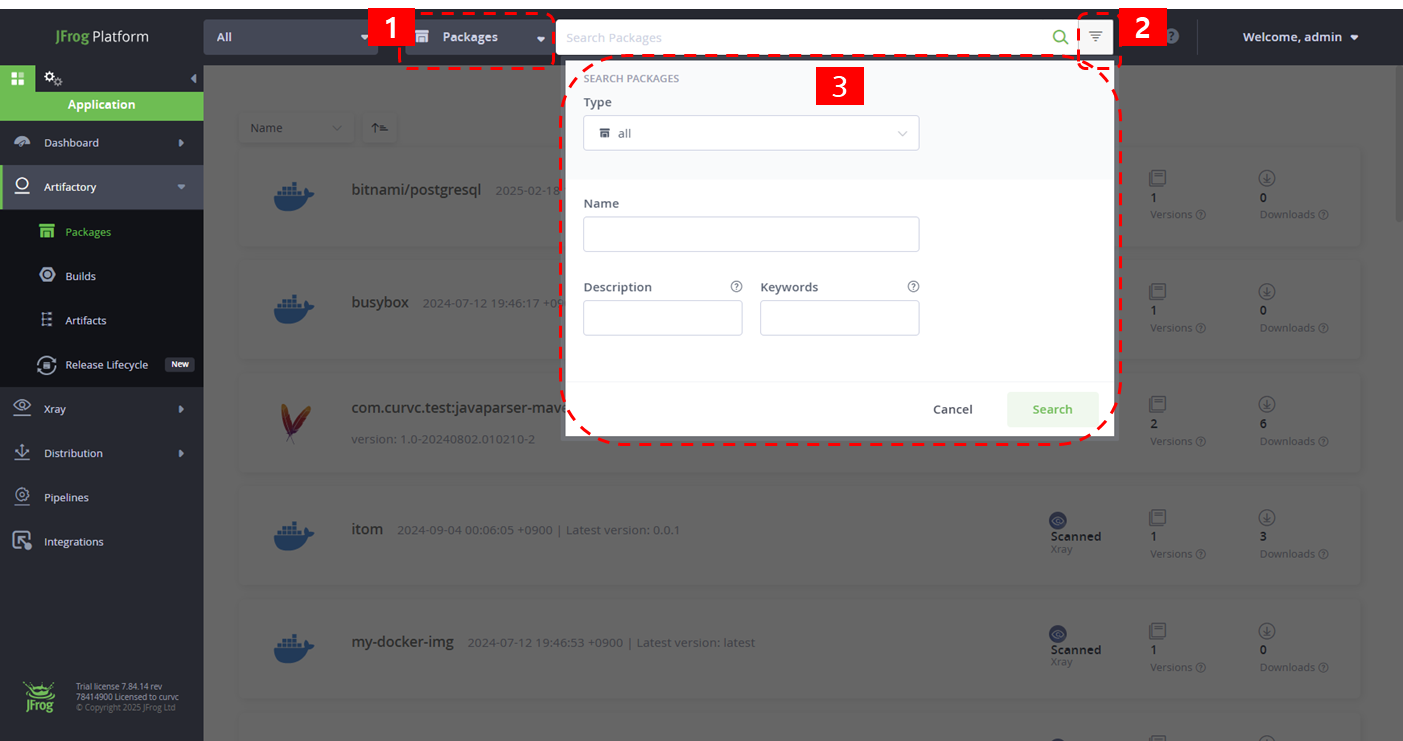
Task: Click the JFrog frog logo at bottom
Action: (39, 695)
